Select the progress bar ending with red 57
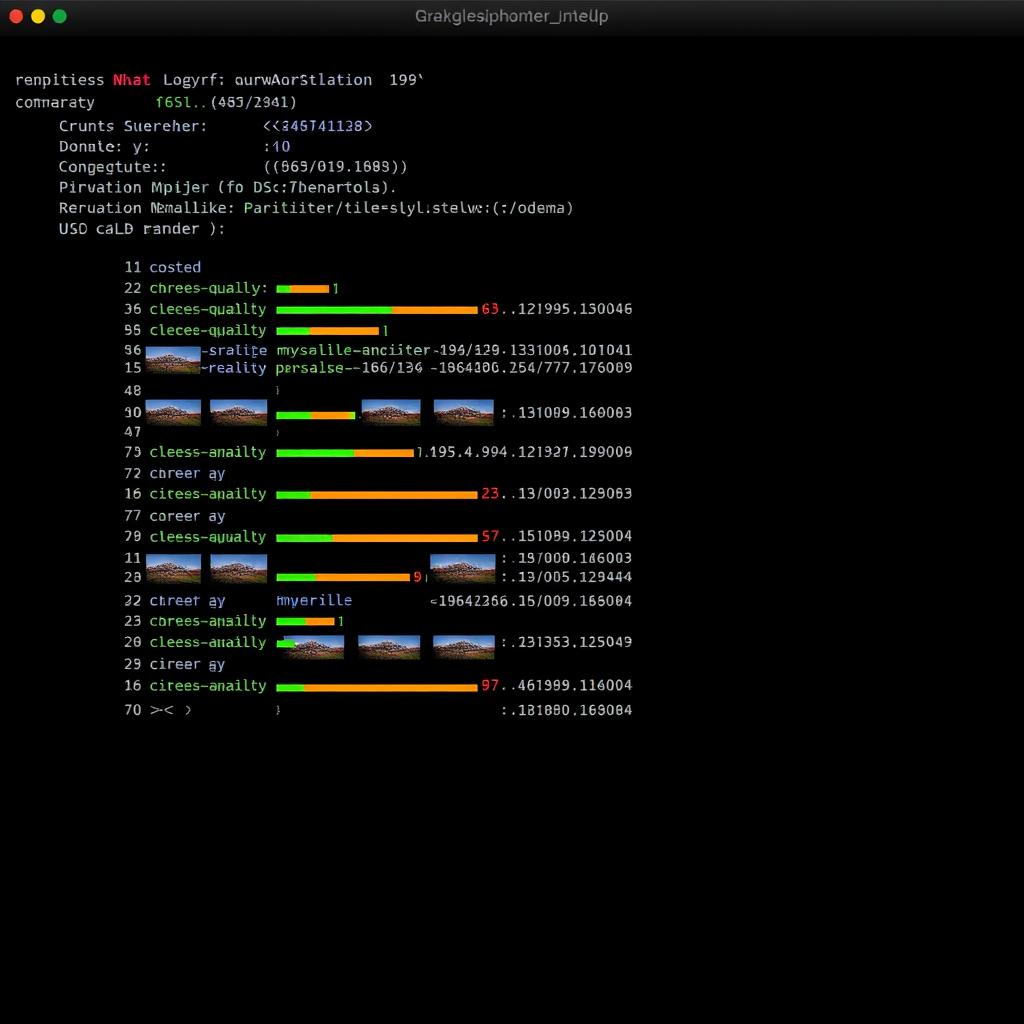1024x1024 pixels. (376, 537)
